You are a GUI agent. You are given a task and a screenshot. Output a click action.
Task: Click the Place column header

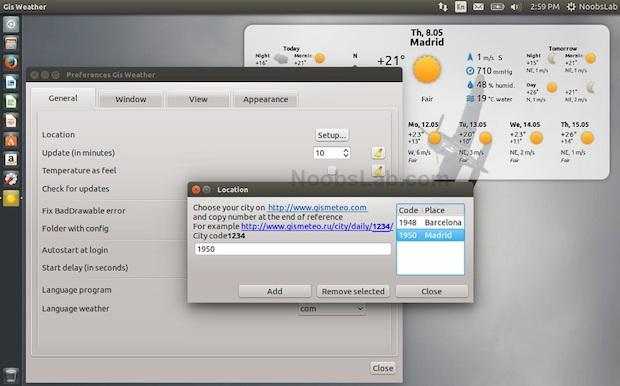(x=443, y=210)
